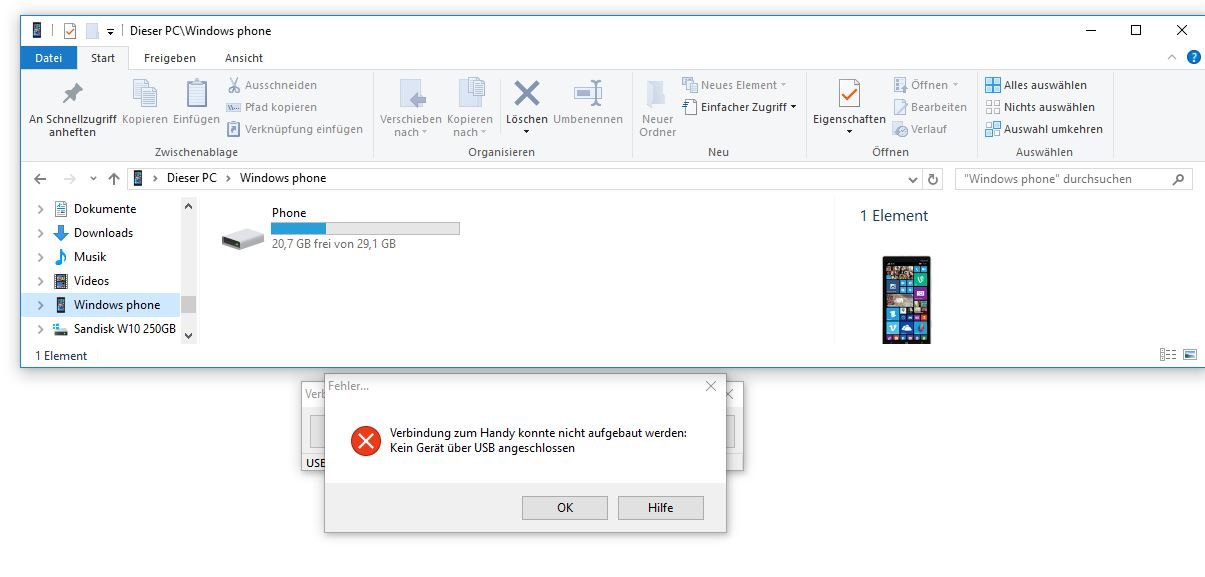Click the Einfügen clipboard icon
Image resolution: width=1205 pixels, height=577 pixels.
[x=197, y=94]
